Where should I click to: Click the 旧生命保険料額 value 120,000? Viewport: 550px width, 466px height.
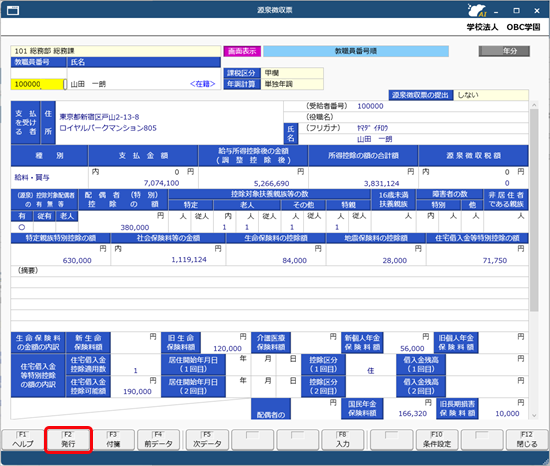(227, 349)
